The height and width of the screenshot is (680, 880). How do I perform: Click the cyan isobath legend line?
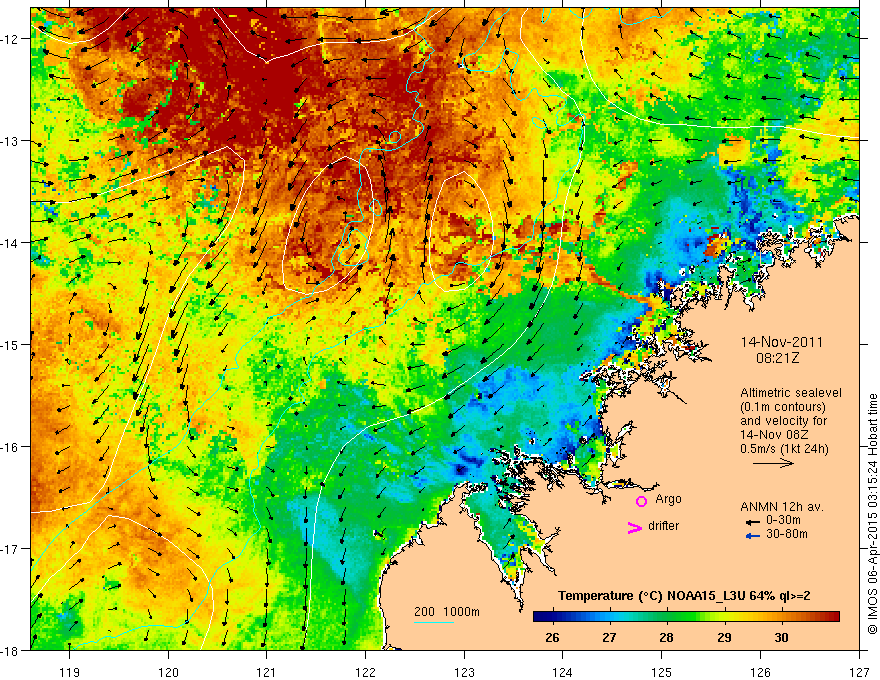click(x=434, y=622)
